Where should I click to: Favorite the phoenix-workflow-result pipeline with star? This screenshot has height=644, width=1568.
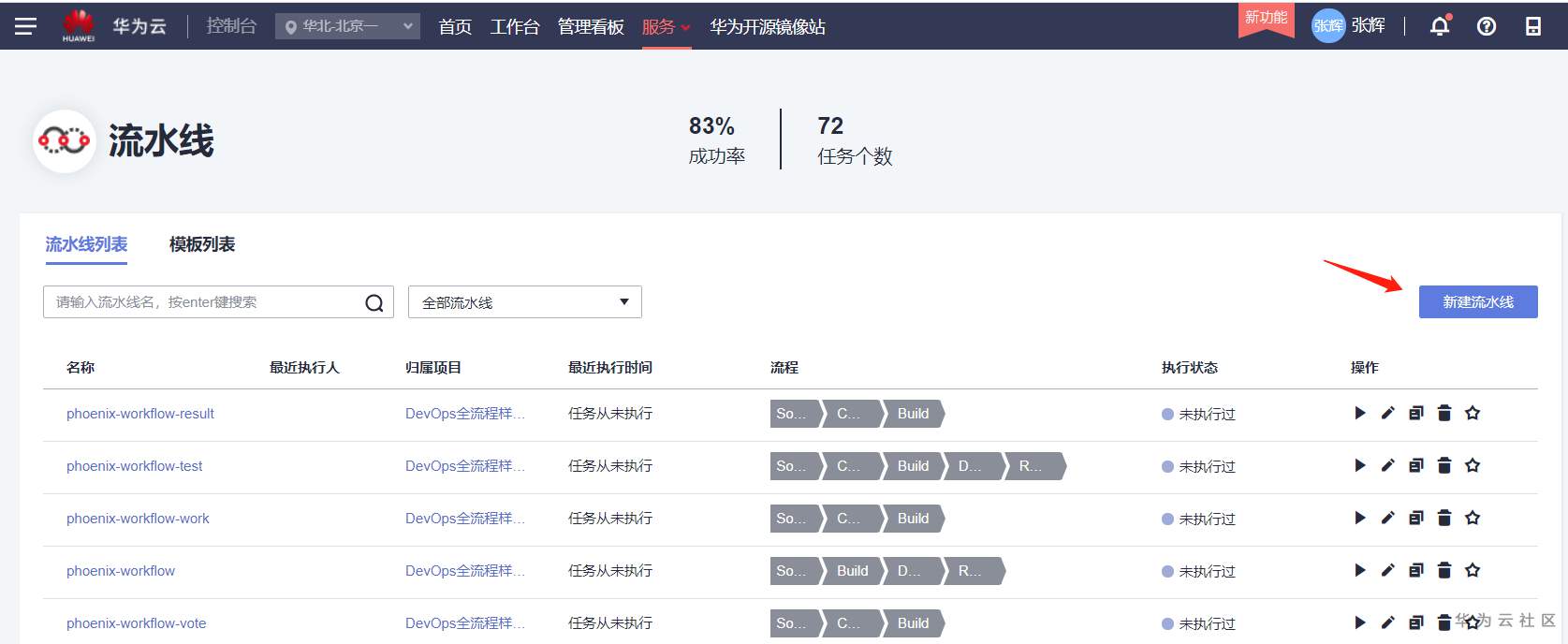(x=1473, y=413)
